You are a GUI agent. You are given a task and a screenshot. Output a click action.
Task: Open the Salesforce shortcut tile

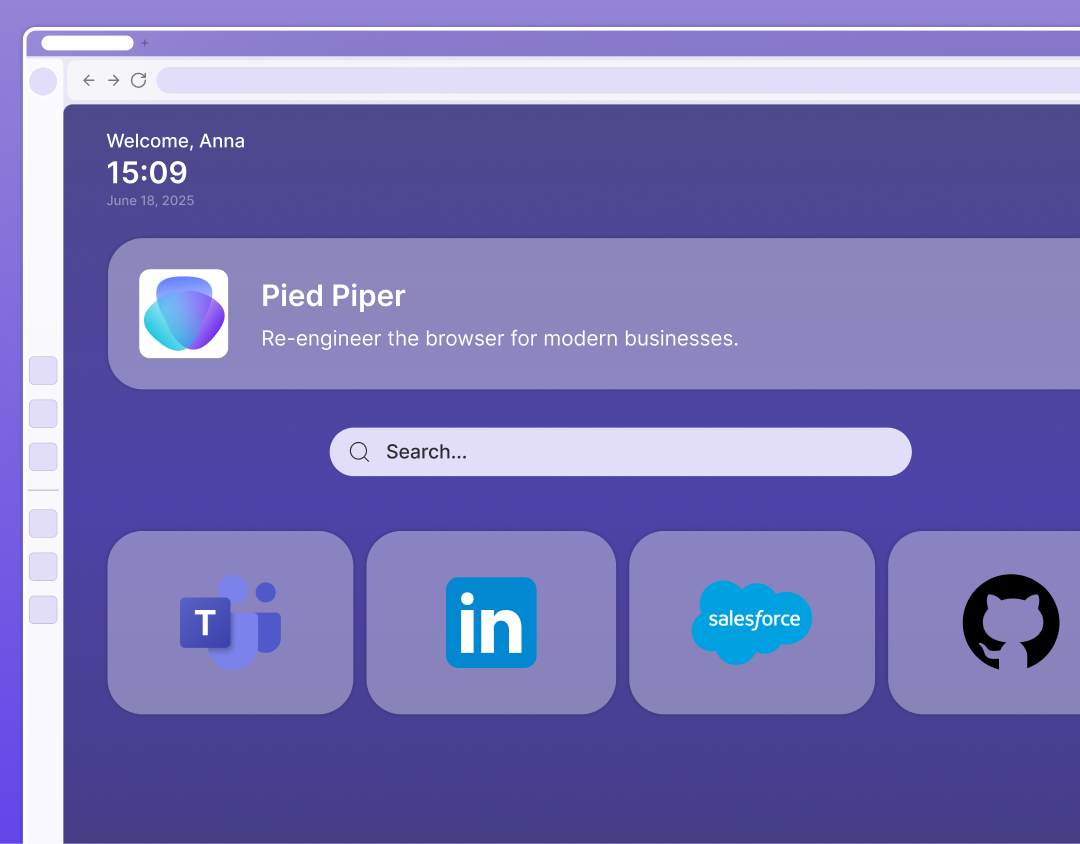[x=752, y=623]
